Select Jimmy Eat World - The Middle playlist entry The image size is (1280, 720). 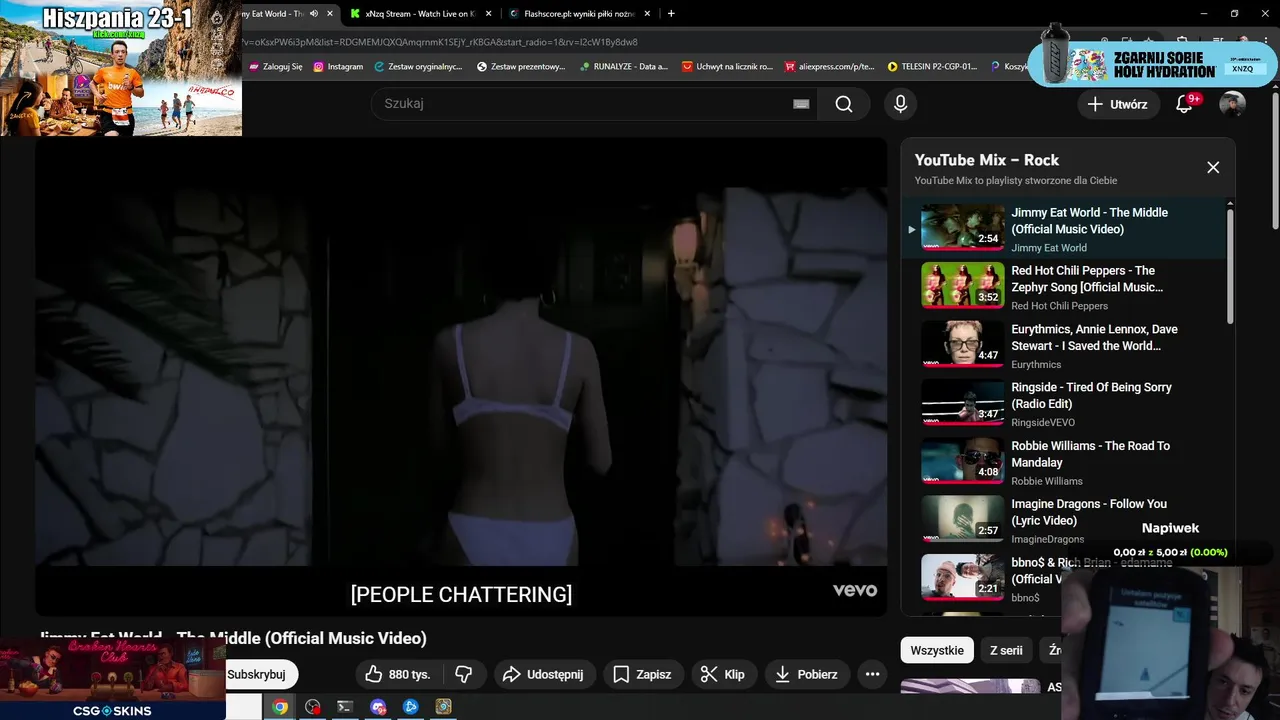tap(1065, 229)
